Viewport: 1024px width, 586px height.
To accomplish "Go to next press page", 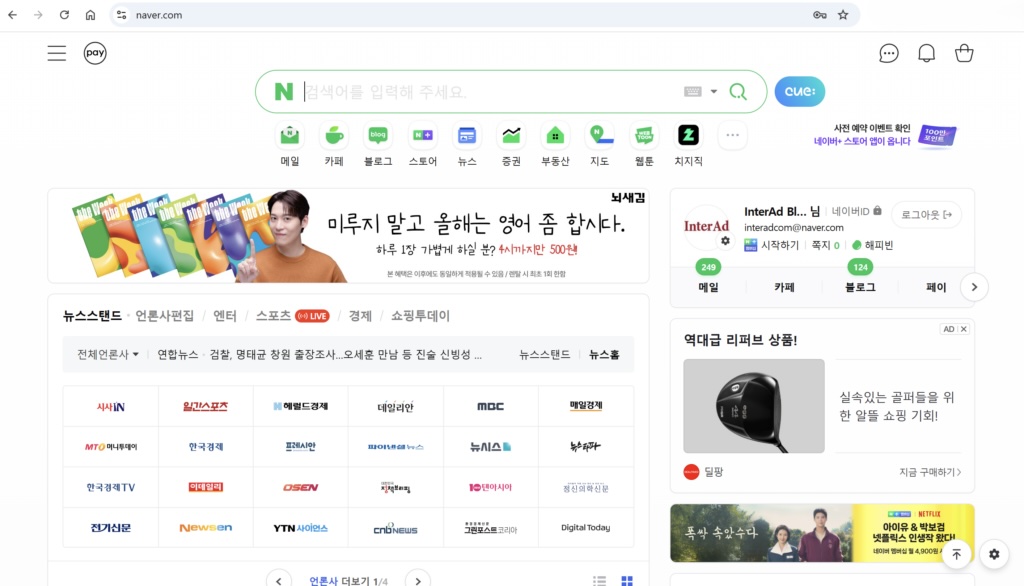I will click(418, 580).
